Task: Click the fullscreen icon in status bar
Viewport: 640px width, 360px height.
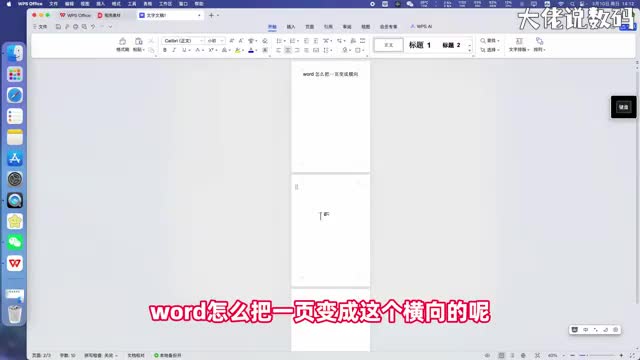Action: pos(632,356)
